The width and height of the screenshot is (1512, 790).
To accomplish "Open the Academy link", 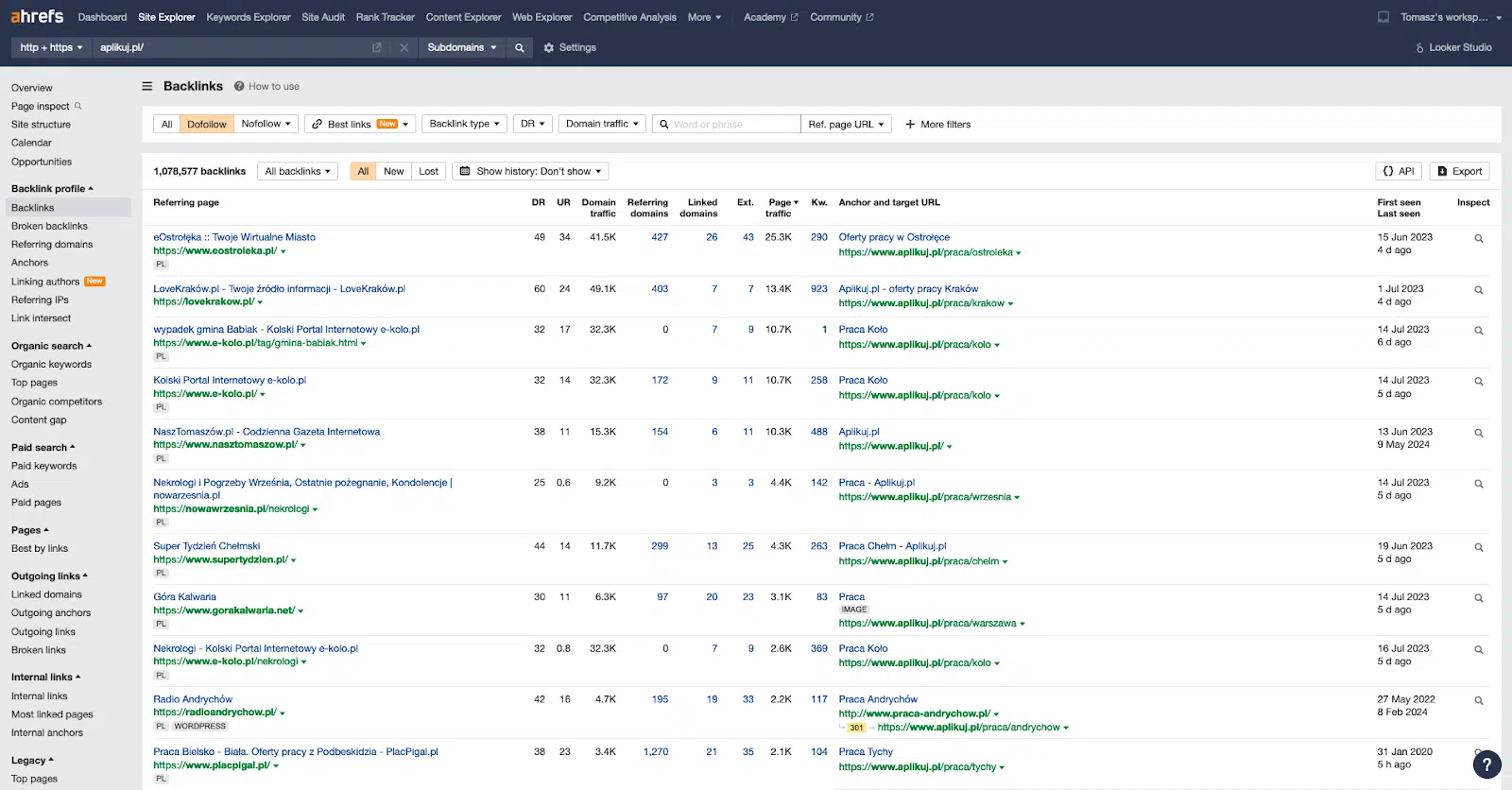I will pyautogui.click(x=770, y=17).
